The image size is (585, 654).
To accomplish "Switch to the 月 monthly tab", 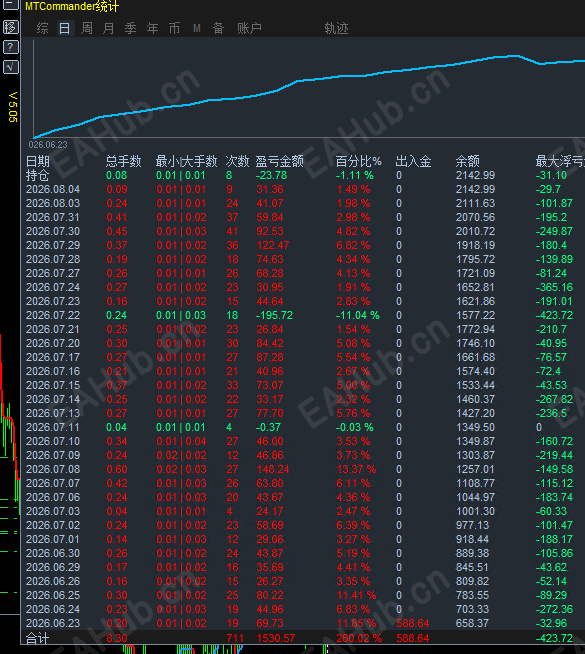I will (109, 28).
